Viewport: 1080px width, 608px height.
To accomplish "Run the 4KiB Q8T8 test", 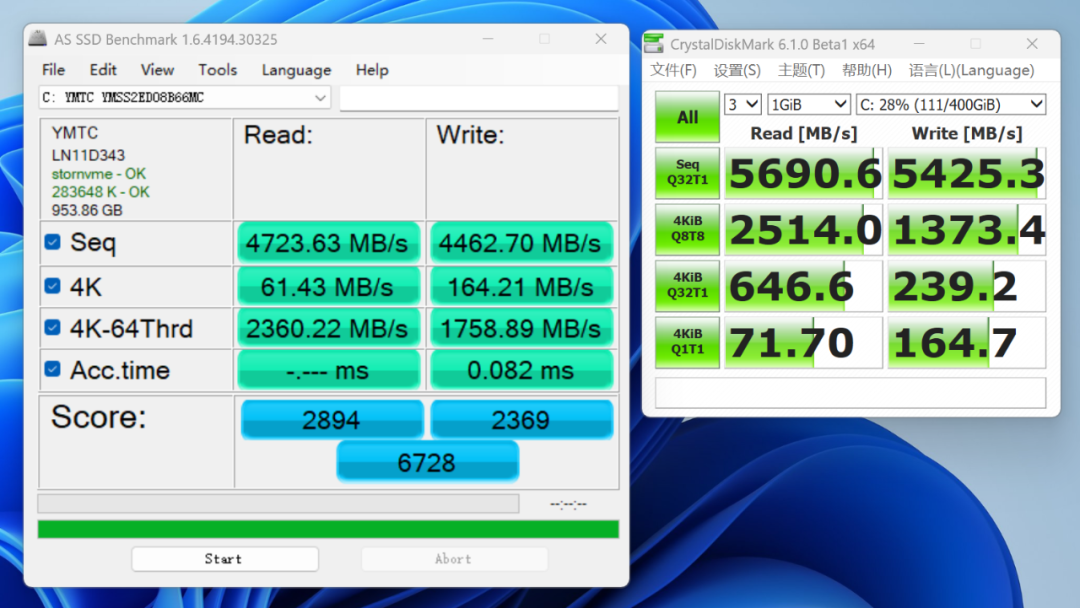I will coord(687,229).
